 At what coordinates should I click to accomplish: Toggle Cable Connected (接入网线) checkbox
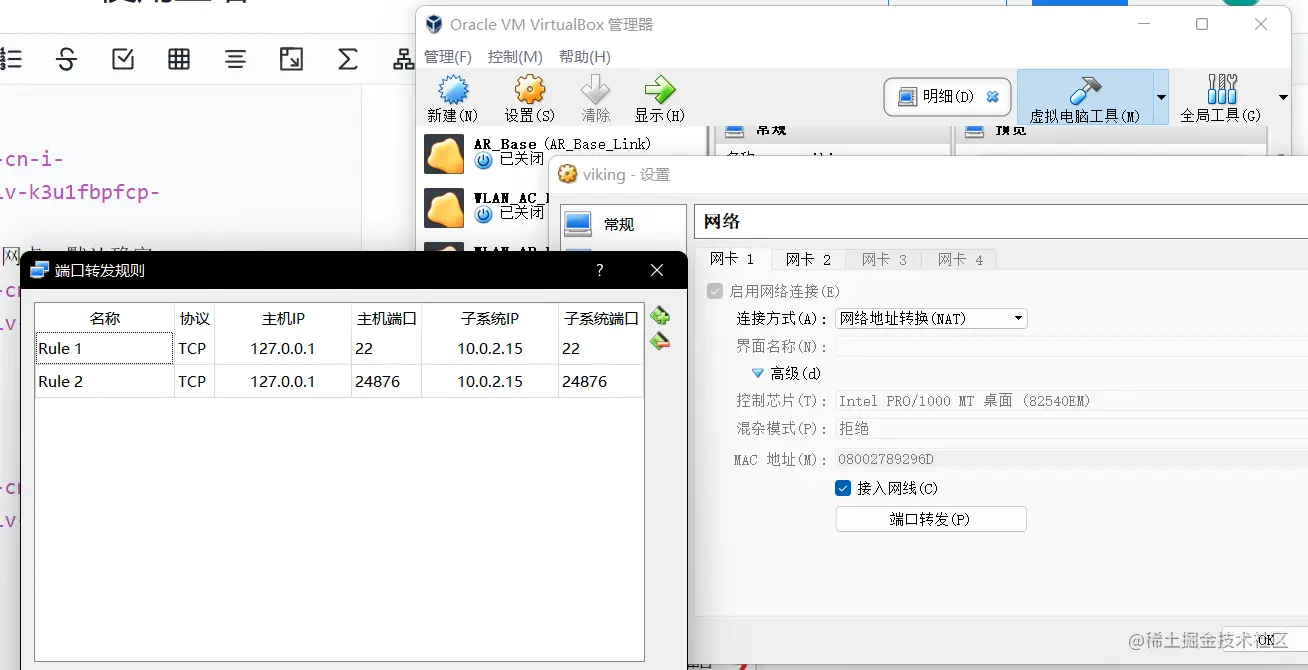[x=843, y=488]
